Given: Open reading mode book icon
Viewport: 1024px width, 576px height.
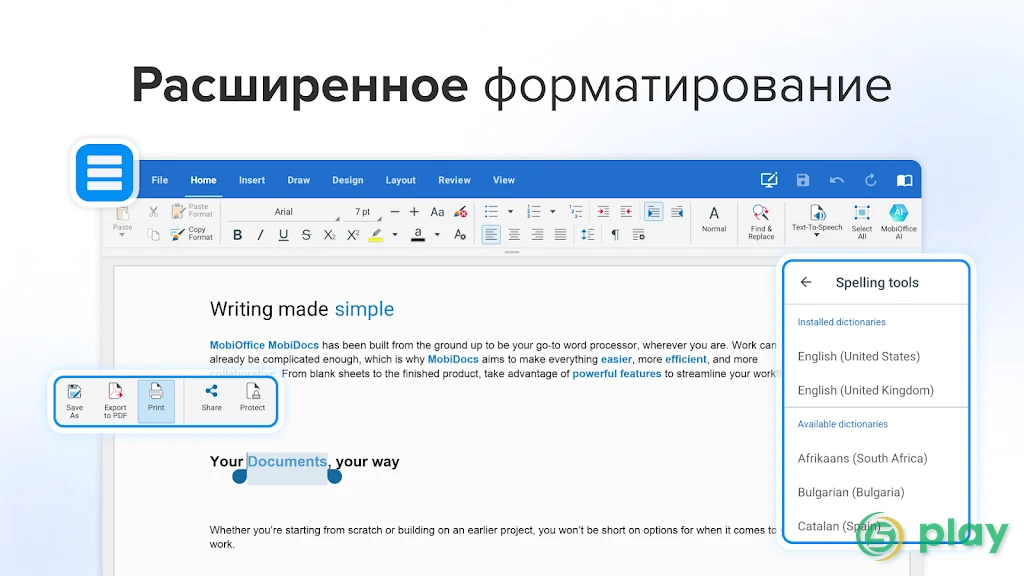Looking at the screenshot, I should 904,180.
